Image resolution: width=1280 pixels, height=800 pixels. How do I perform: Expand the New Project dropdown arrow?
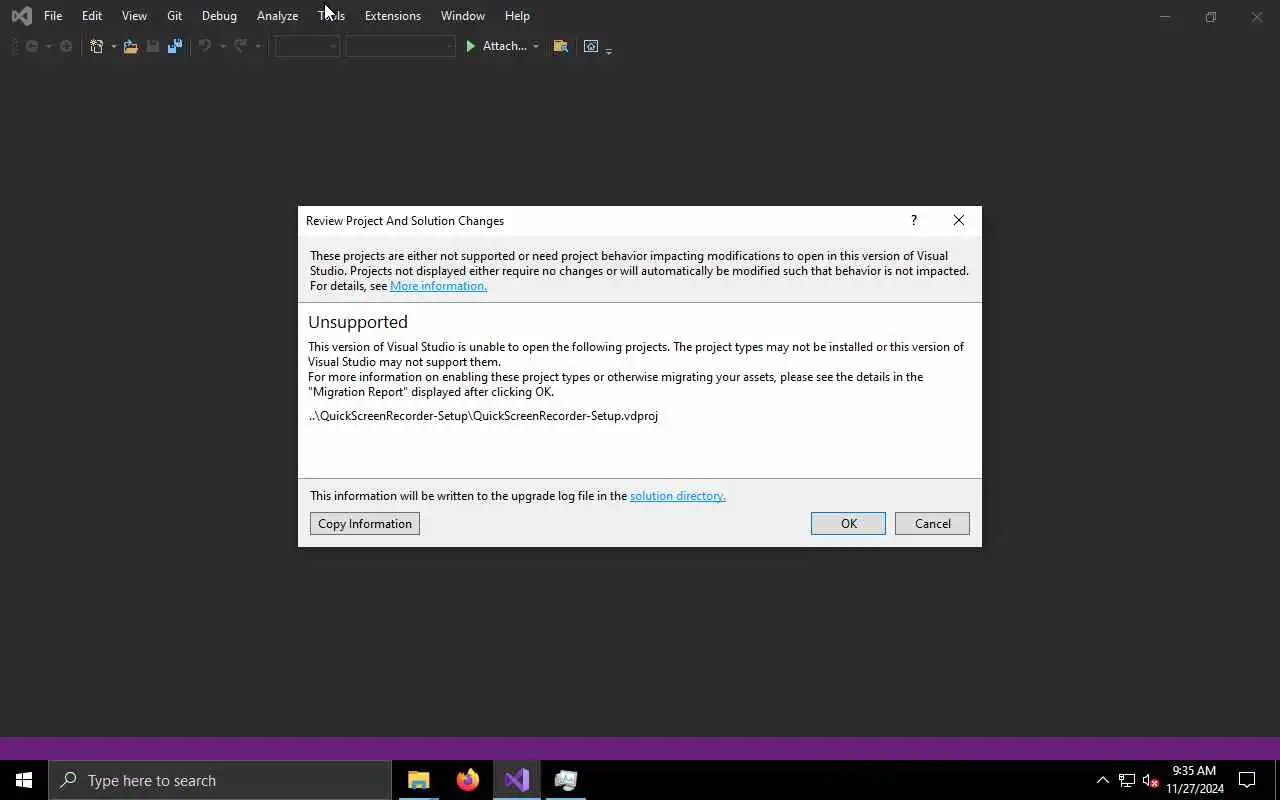point(113,46)
